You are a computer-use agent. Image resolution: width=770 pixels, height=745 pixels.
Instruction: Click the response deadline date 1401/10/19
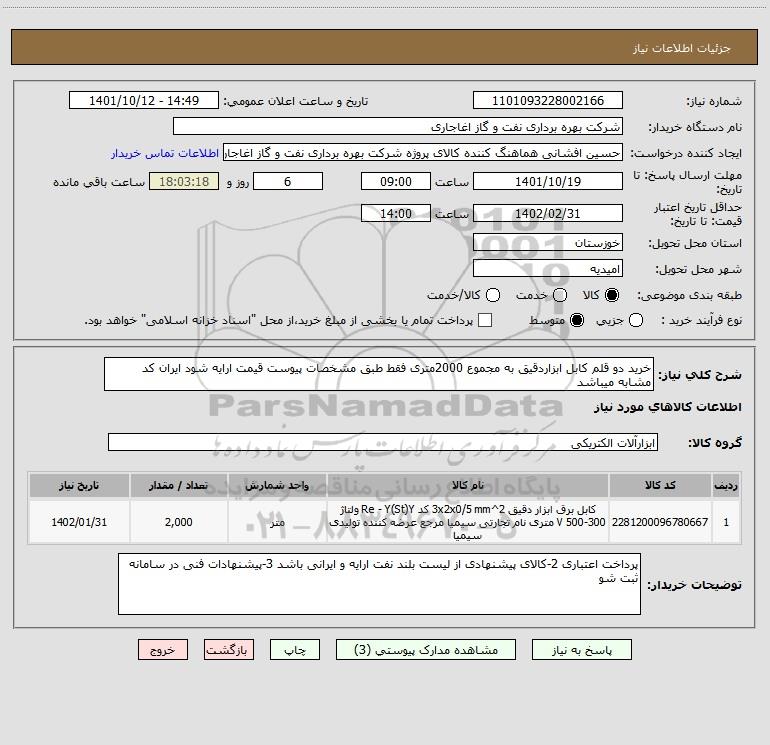548,181
